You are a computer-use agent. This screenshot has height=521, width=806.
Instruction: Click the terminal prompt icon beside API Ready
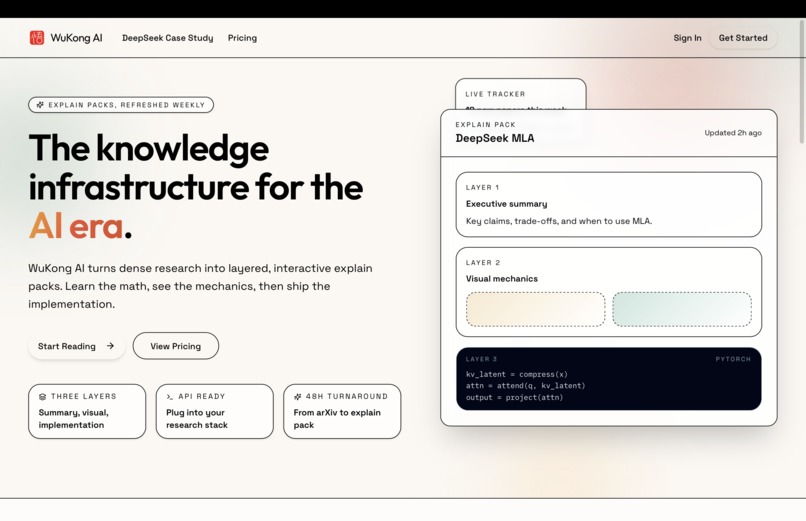point(170,397)
